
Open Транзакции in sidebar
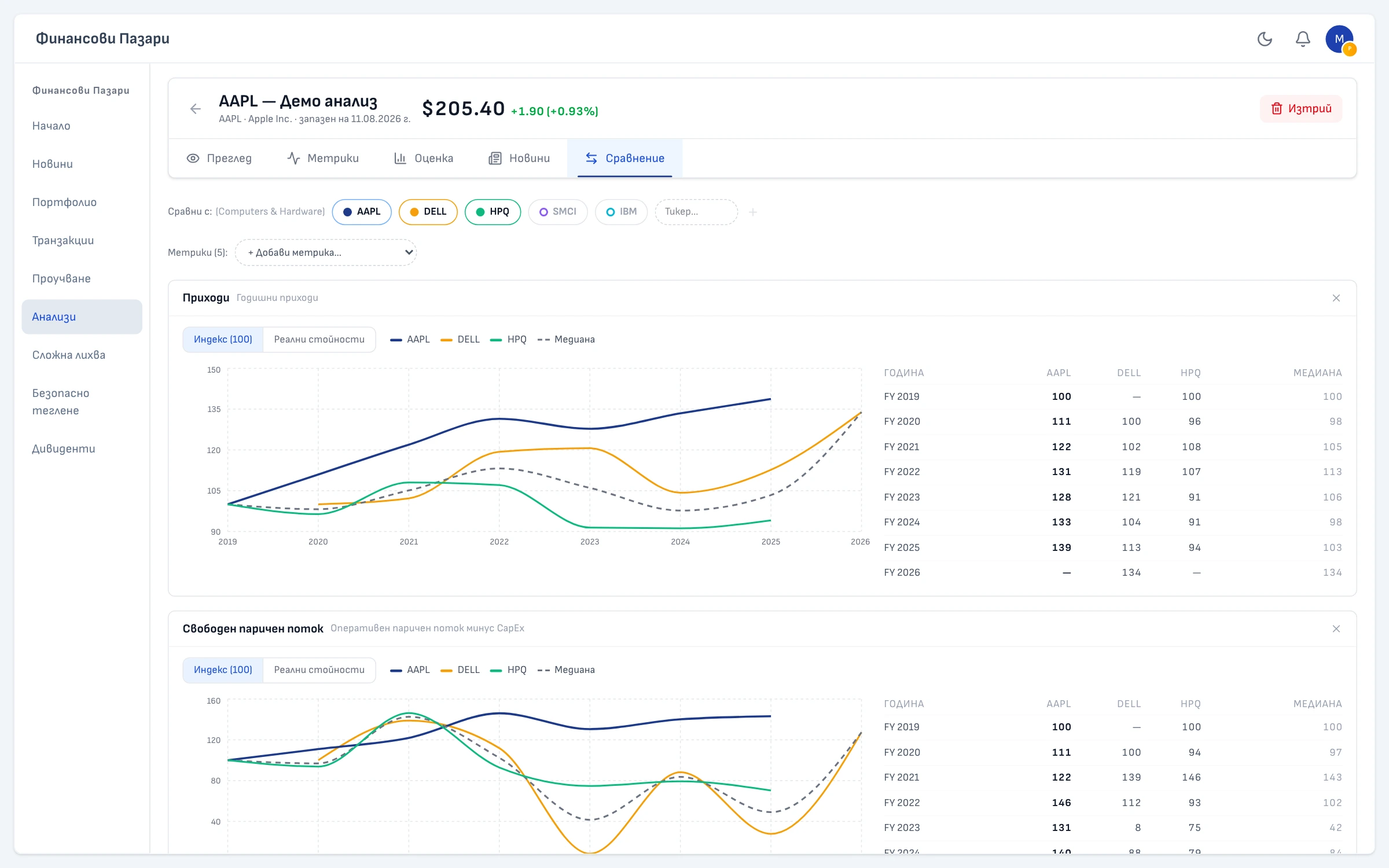[x=82, y=241]
